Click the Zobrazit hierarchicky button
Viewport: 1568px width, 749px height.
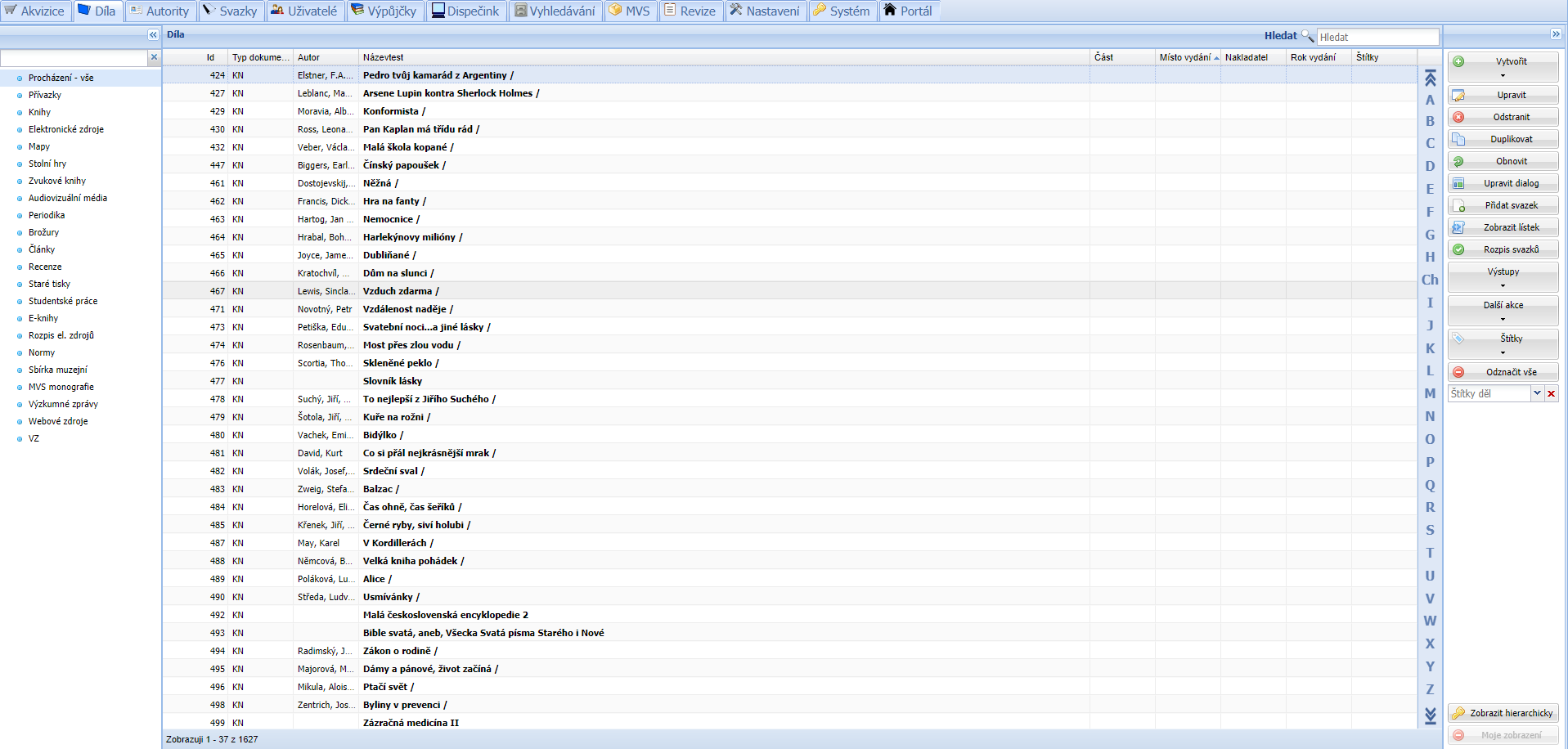[1503, 713]
